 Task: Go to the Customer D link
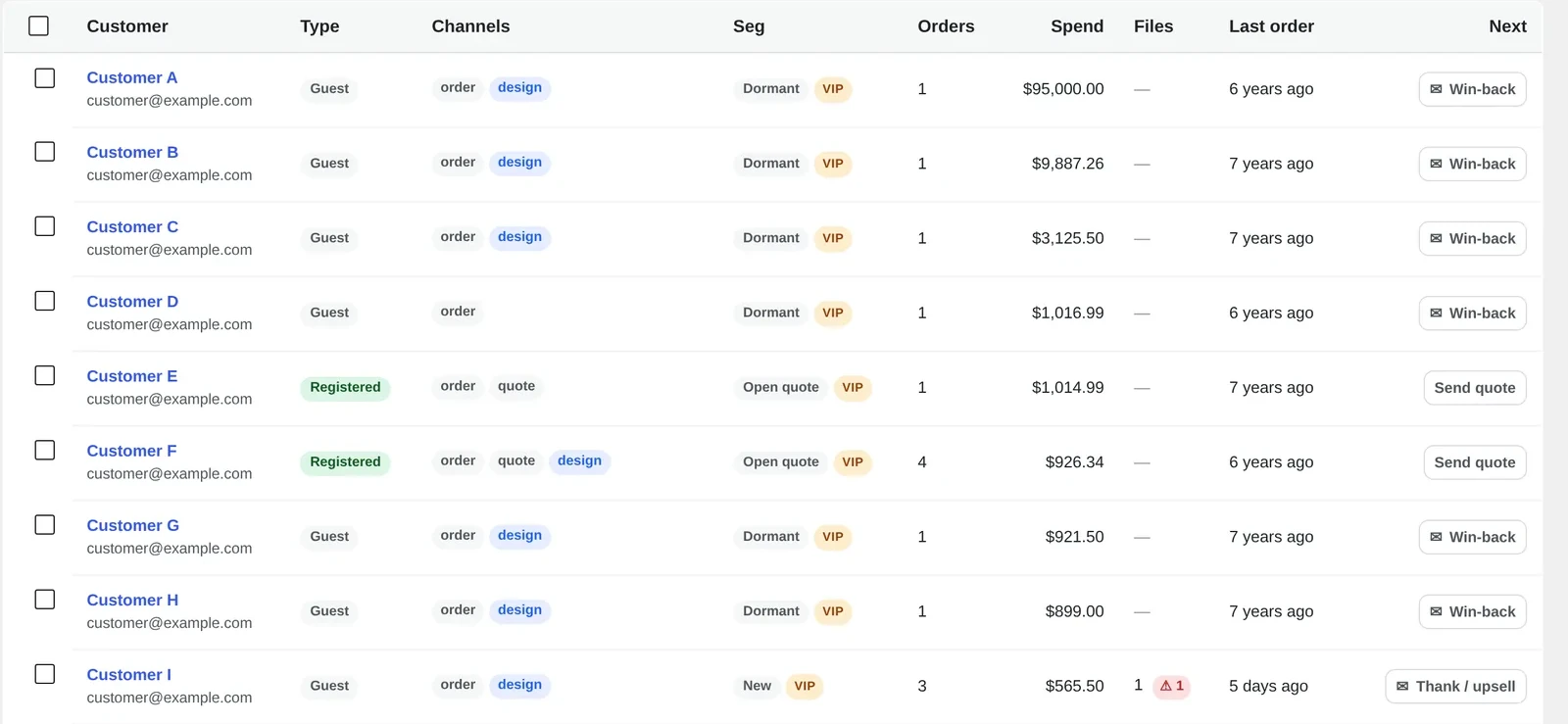[132, 302]
